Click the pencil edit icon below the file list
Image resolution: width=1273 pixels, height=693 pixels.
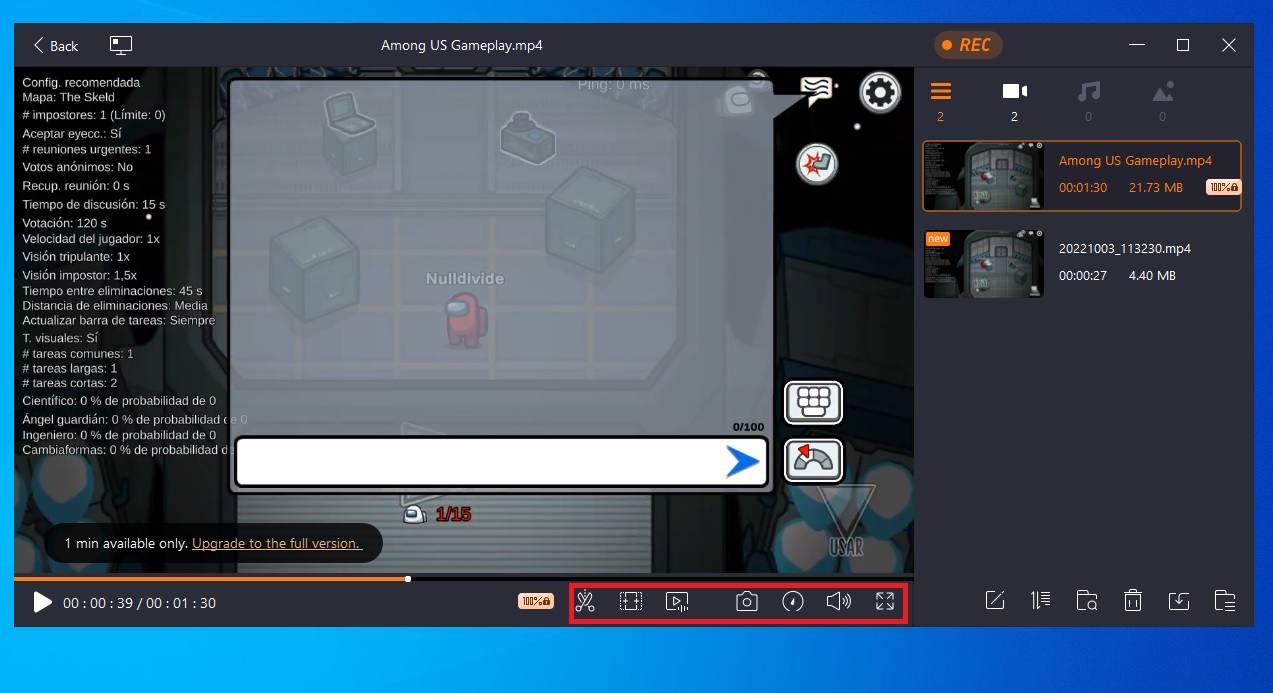tap(995, 601)
